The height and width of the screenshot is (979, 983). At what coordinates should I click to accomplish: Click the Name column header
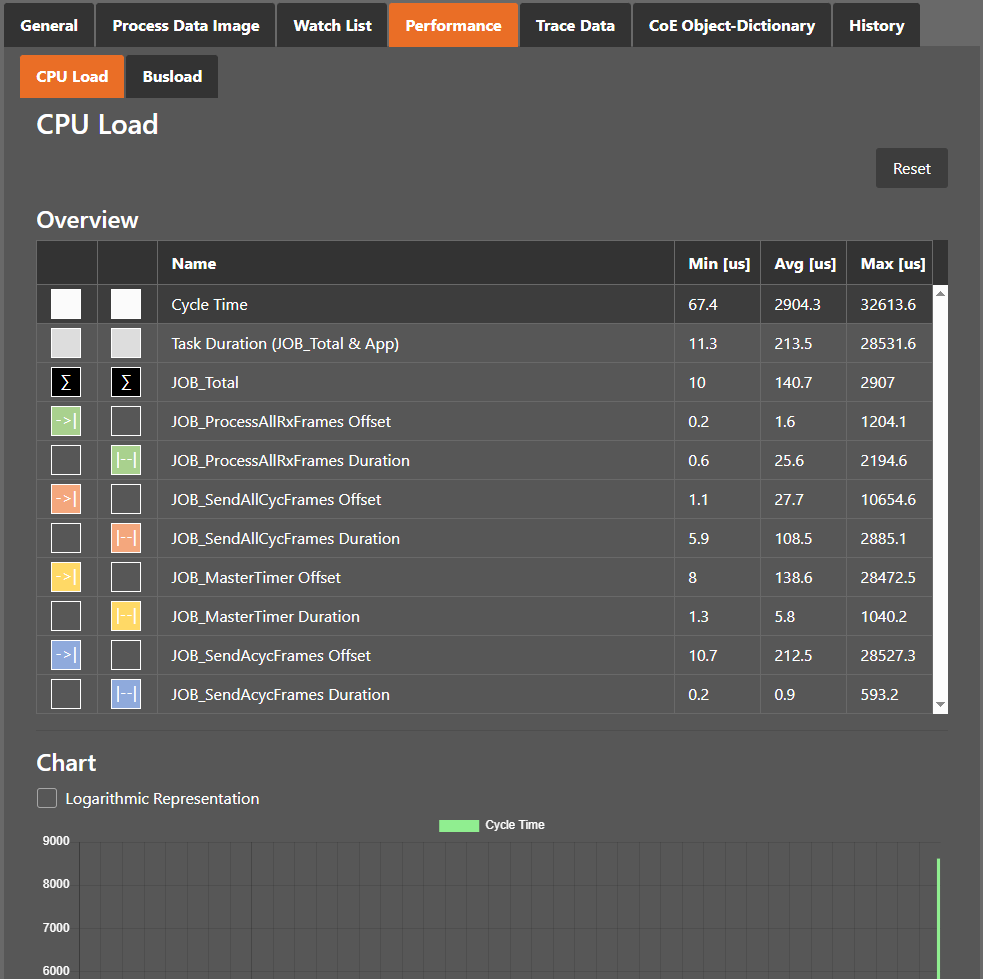416,263
